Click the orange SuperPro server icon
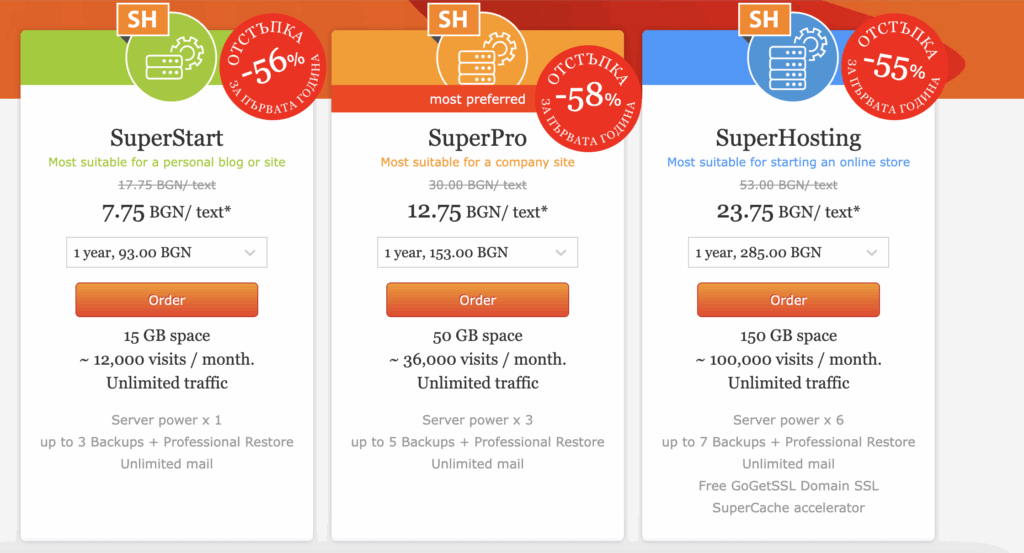 (x=477, y=58)
